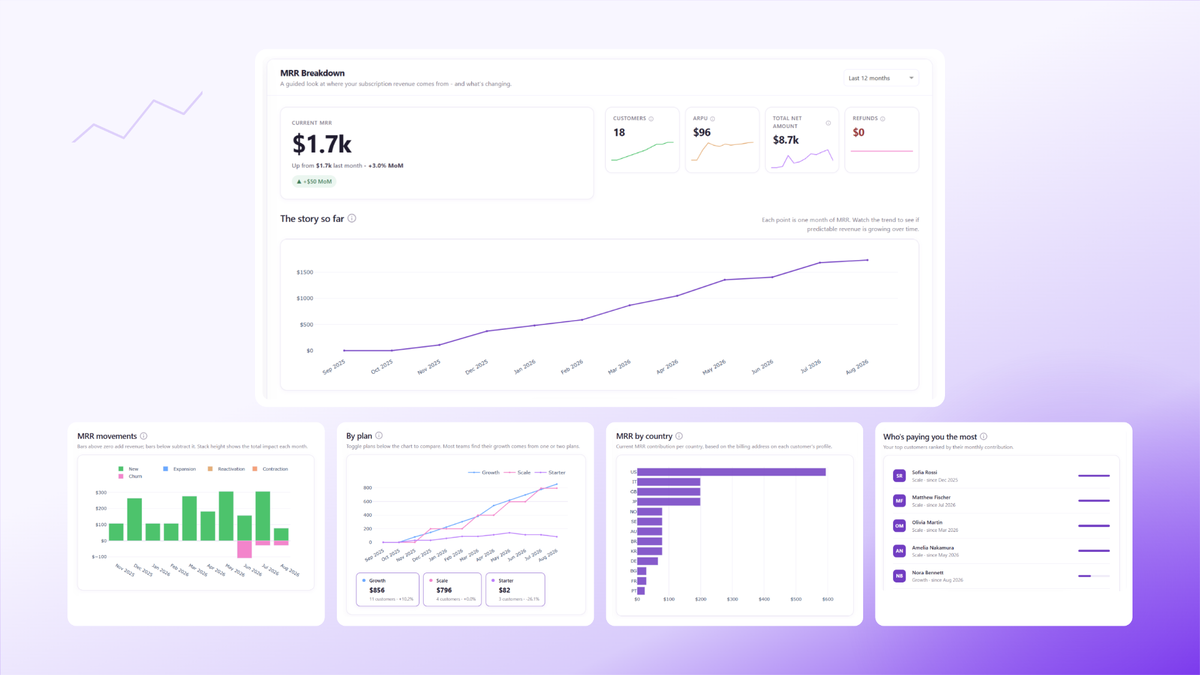Click the info icon beside CUSTOMERS
This screenshot has height=675, width=1200.
[x=651, y=119]
